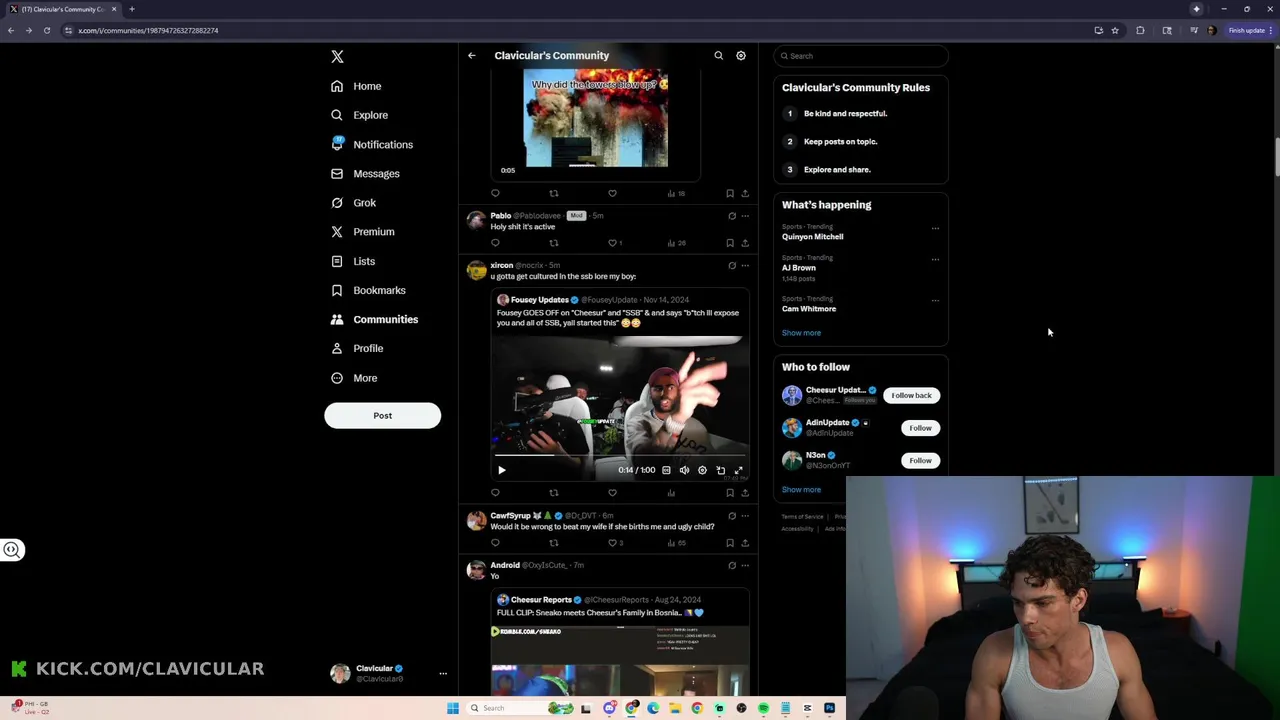Follow back Cheesur Updates

[911, 396]
